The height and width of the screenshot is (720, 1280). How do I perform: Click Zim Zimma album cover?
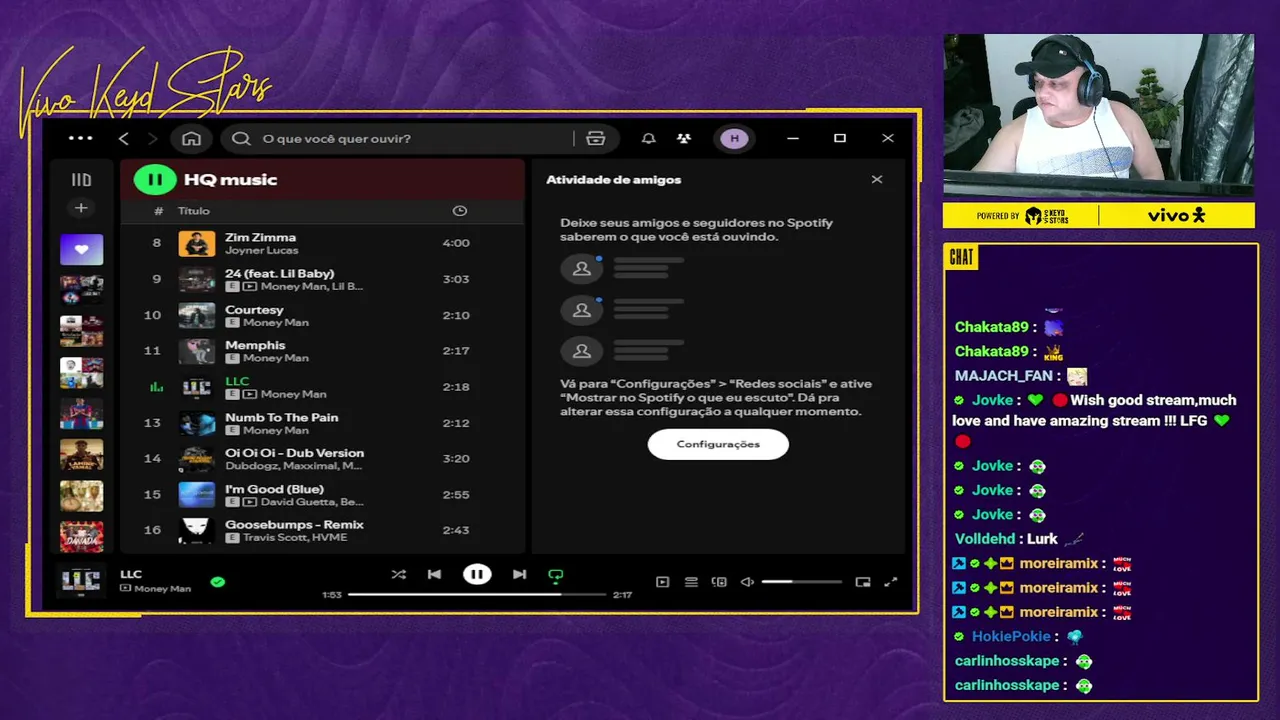point(197,243)
